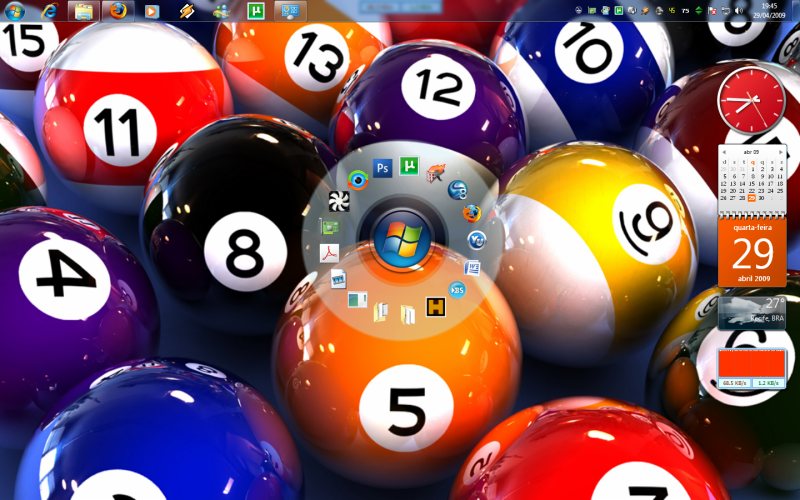
Task: Open the left folder in circle dock
Action: 381,312
